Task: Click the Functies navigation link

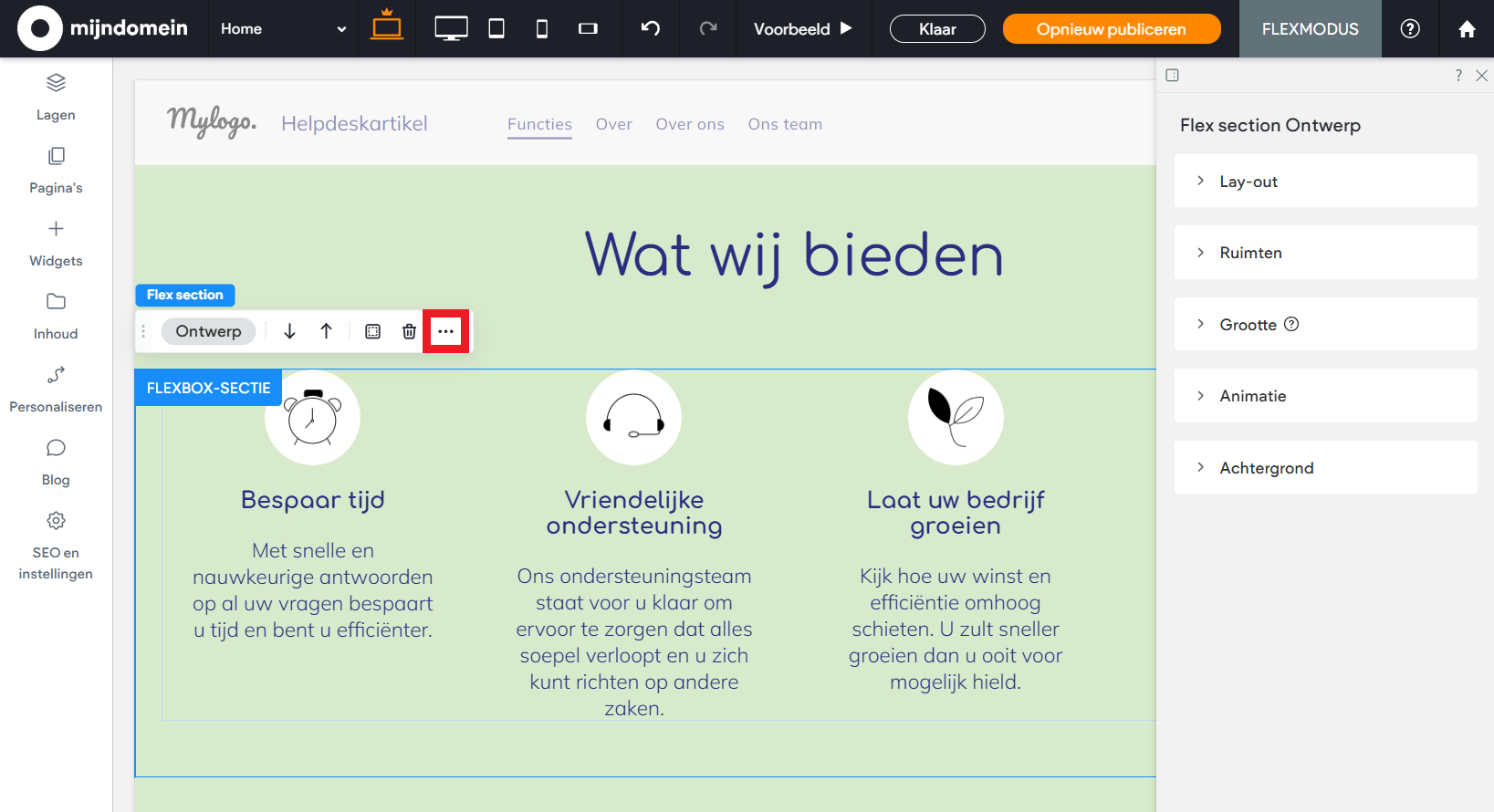Action: click(x=539, y=124)
